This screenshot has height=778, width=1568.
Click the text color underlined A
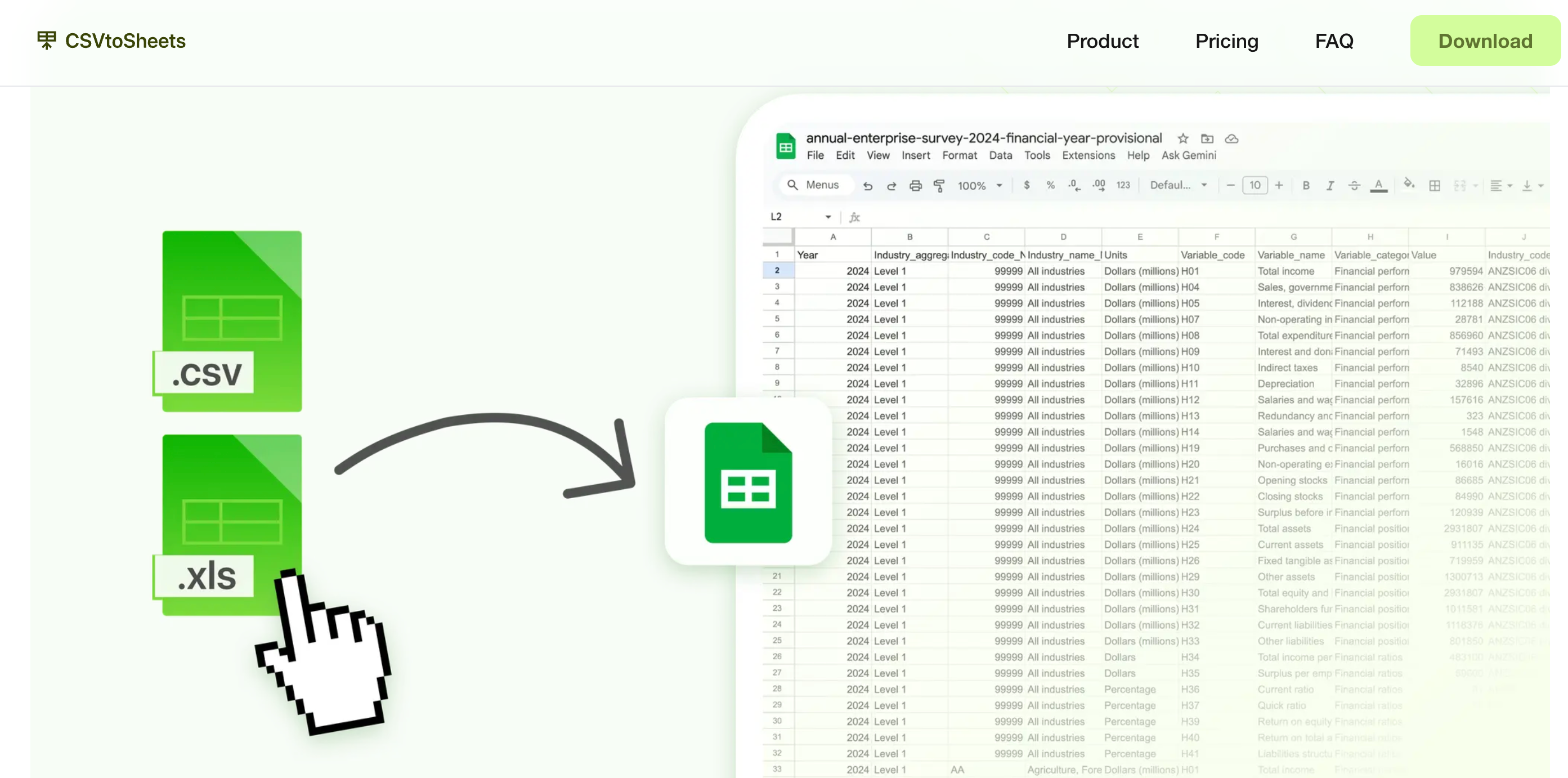(x=1378, y=185)
